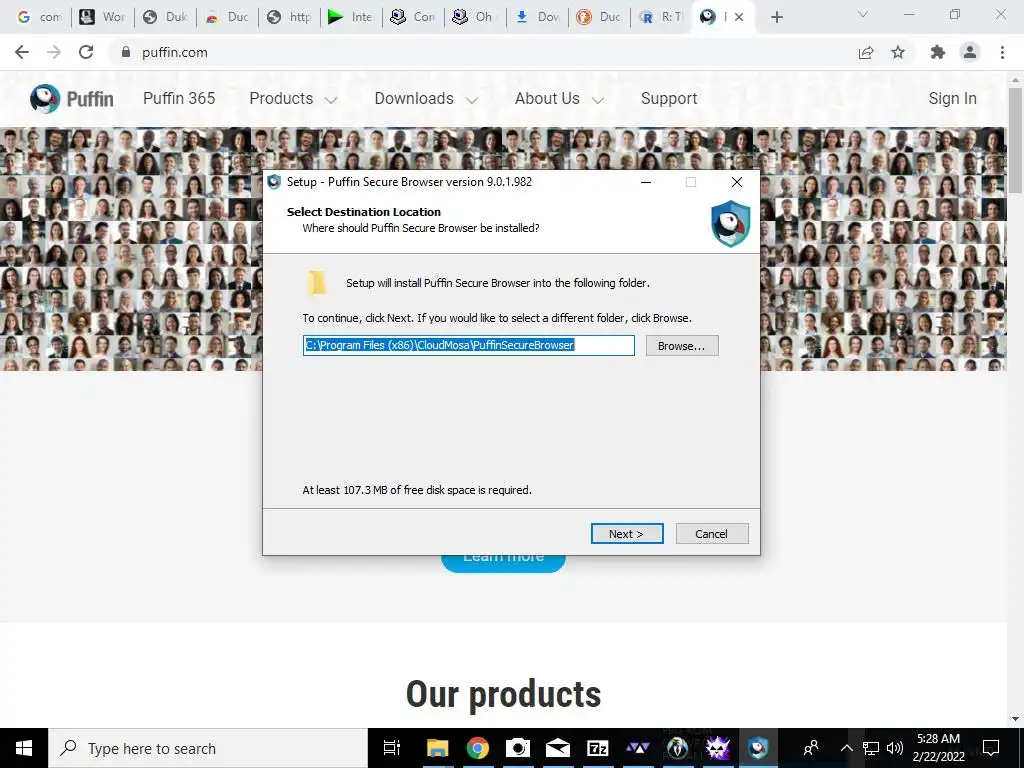Switch to the 'Inte' browser tab
This screenshot has width=1024, height=768.
coord(351,17)
